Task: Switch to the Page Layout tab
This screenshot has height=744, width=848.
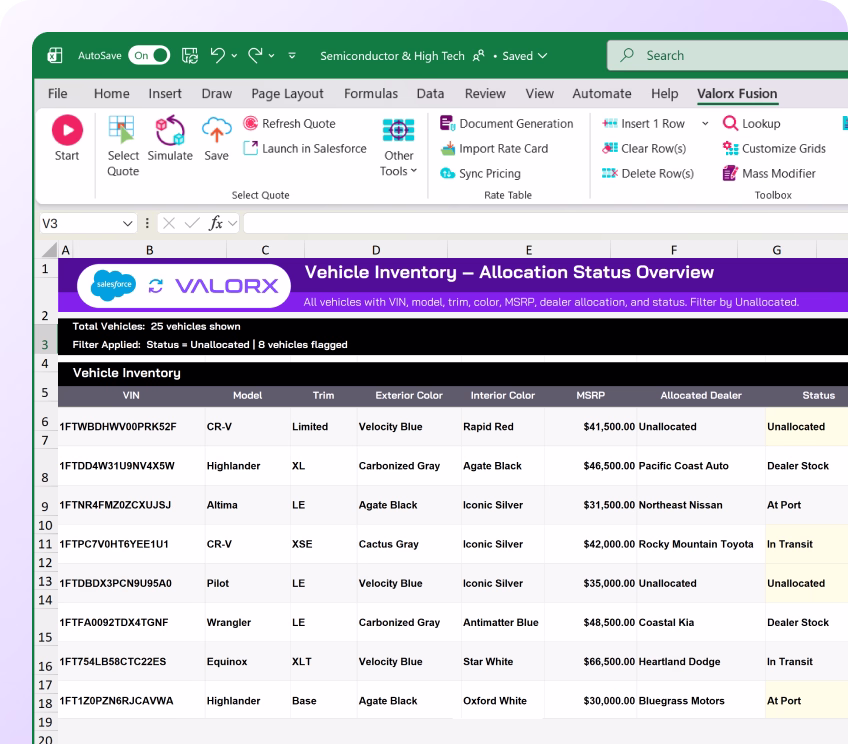Action: click(x=287, y=94)
